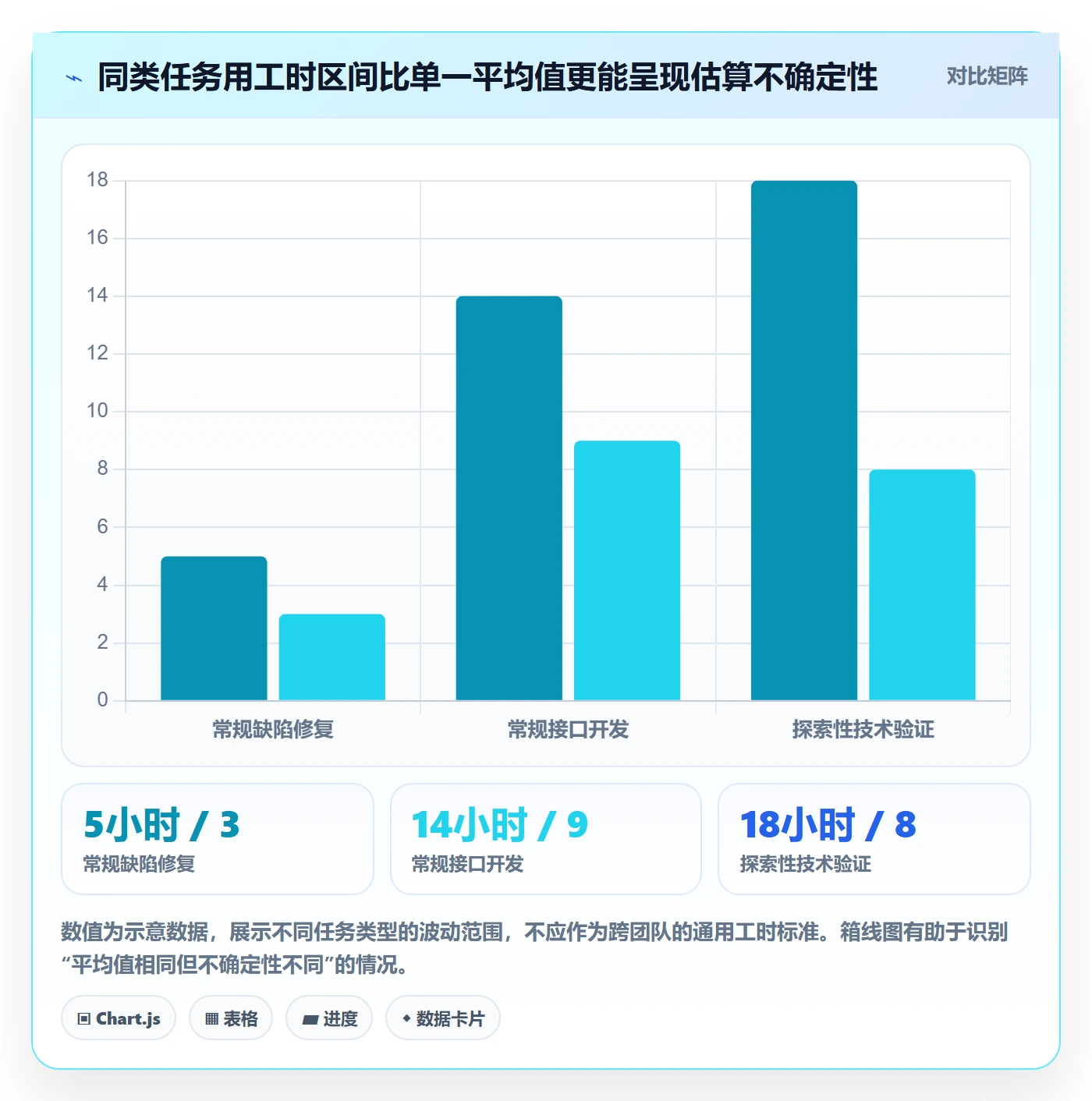Click the y-axis value 0
The image size is (1092, 1101).
(x=102, y=699)
